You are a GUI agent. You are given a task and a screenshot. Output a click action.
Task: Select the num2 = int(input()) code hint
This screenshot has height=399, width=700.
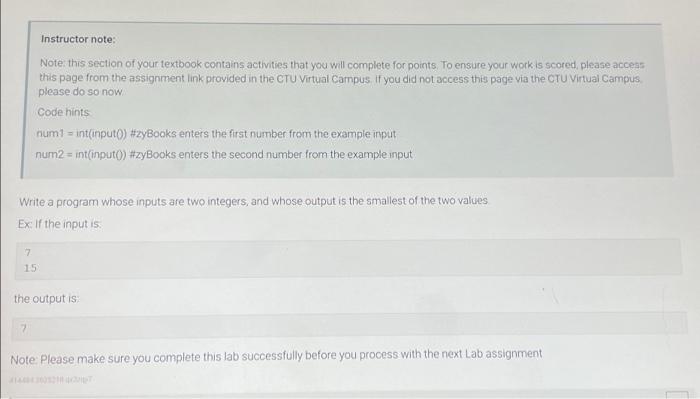pos(81,154)
